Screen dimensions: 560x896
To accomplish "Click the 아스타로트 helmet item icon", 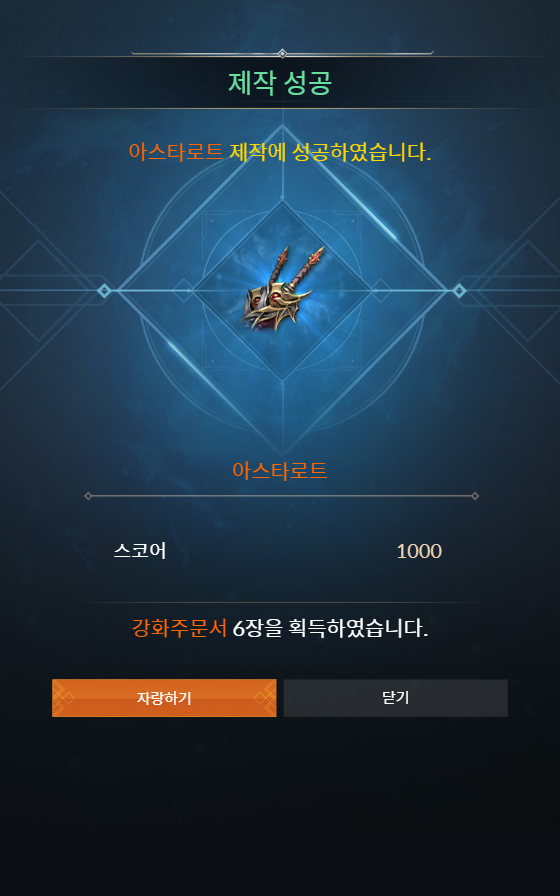I will [x=282, y=289].
